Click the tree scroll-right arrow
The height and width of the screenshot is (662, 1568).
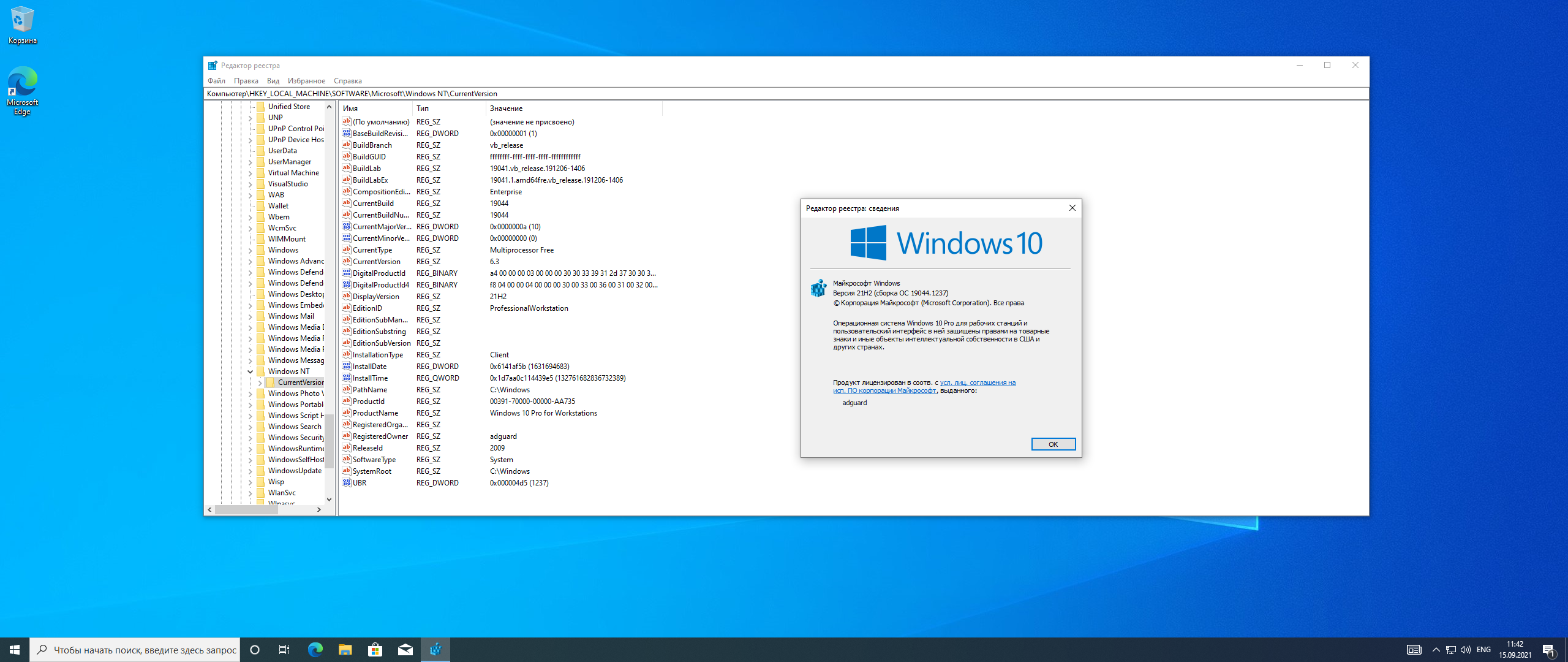tap(318, 509)
